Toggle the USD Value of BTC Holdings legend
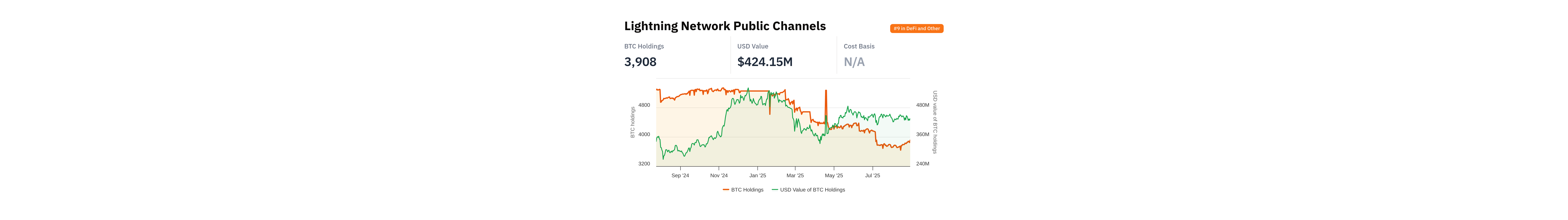 click(812, 190)
